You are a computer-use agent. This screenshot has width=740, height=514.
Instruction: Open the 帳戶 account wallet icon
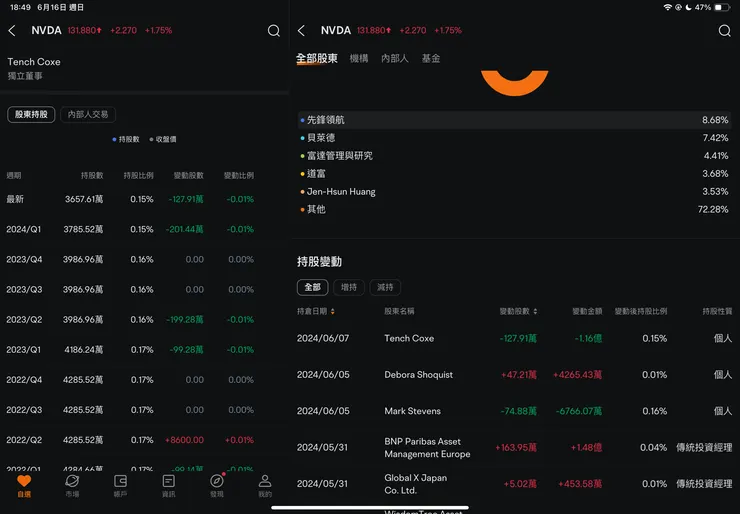point(120,481)
